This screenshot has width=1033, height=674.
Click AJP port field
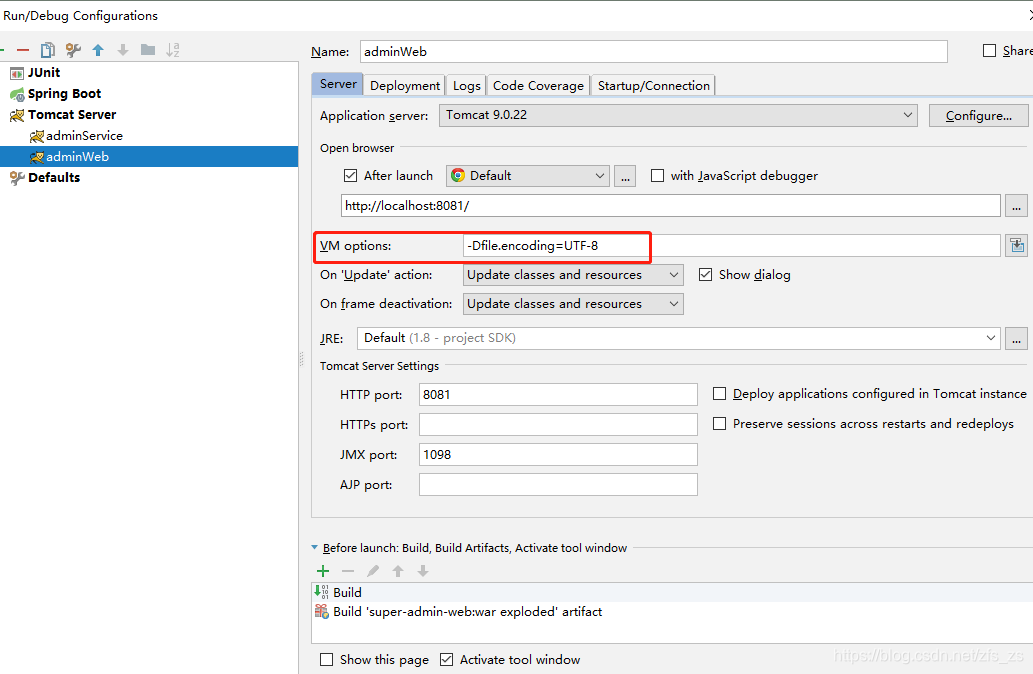coord(558,484)
